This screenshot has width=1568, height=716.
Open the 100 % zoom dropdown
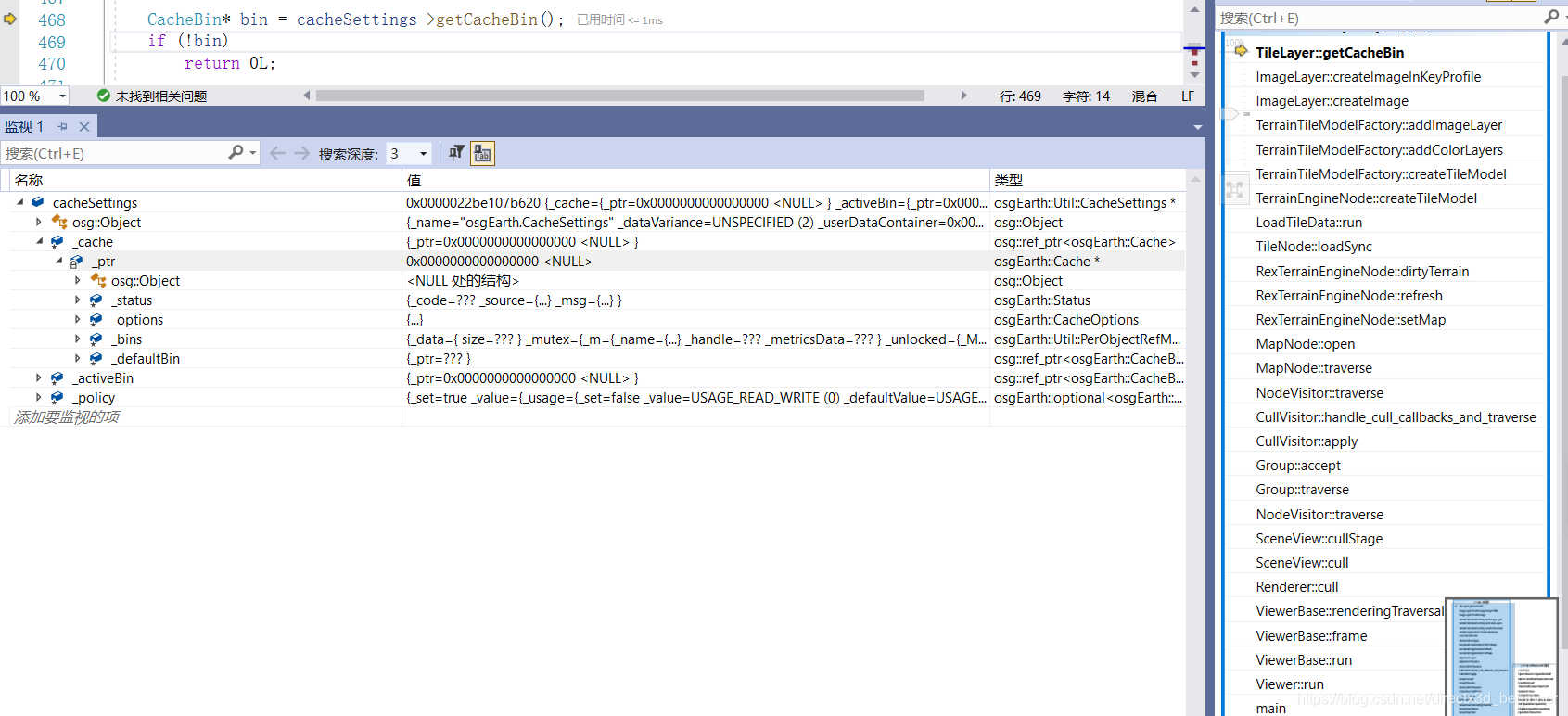[x=63, y=96]
